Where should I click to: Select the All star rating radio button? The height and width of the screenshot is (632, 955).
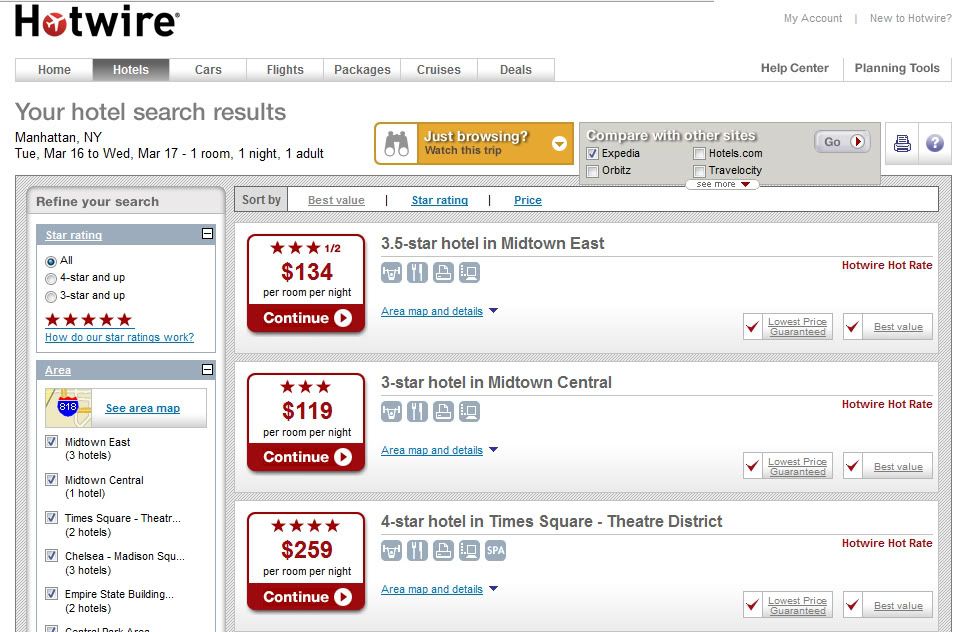click(x=51, y=261)
